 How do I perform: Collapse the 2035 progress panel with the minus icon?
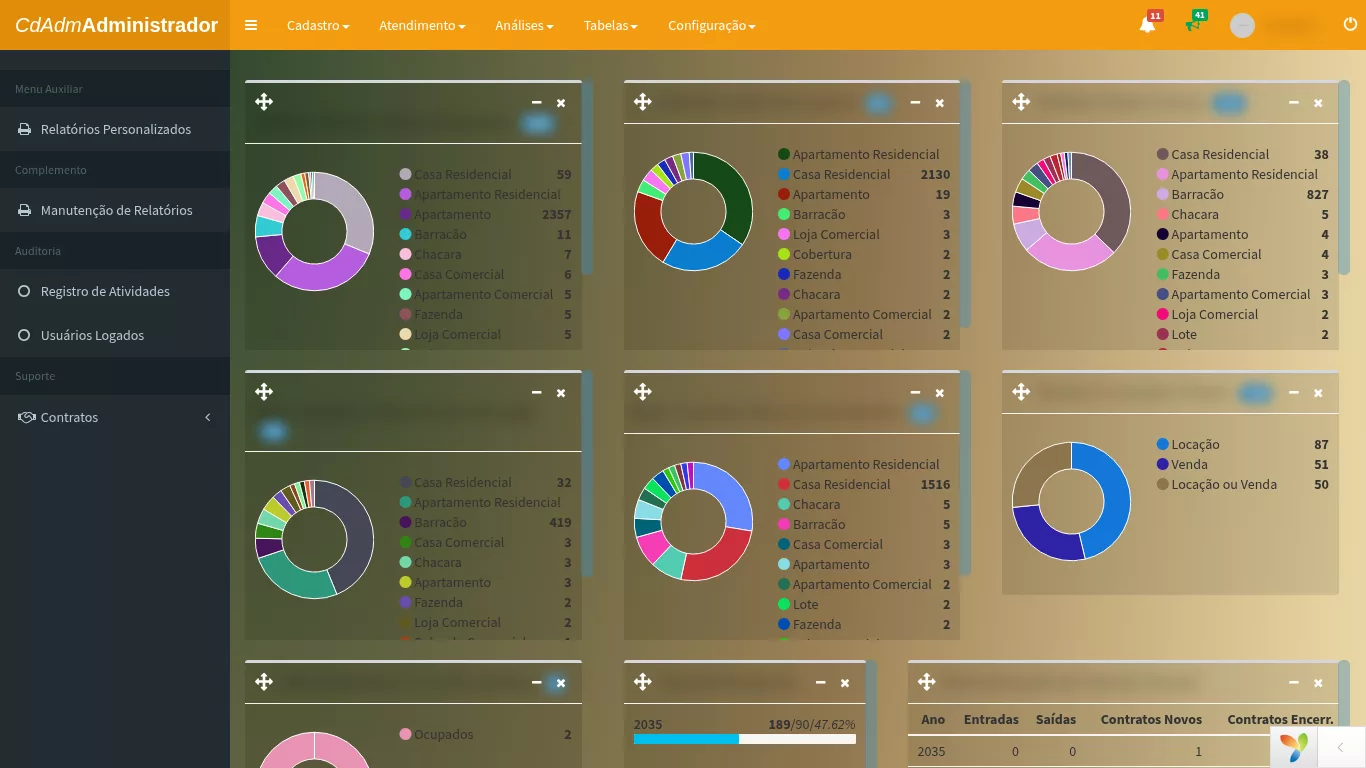click(821, 683)
